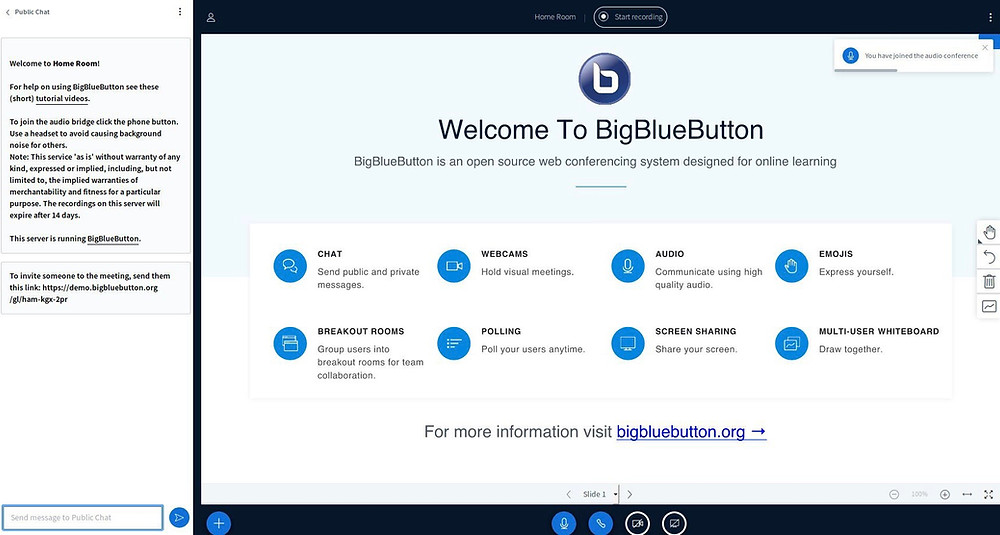Click the Home Room title text

point(555,17)
